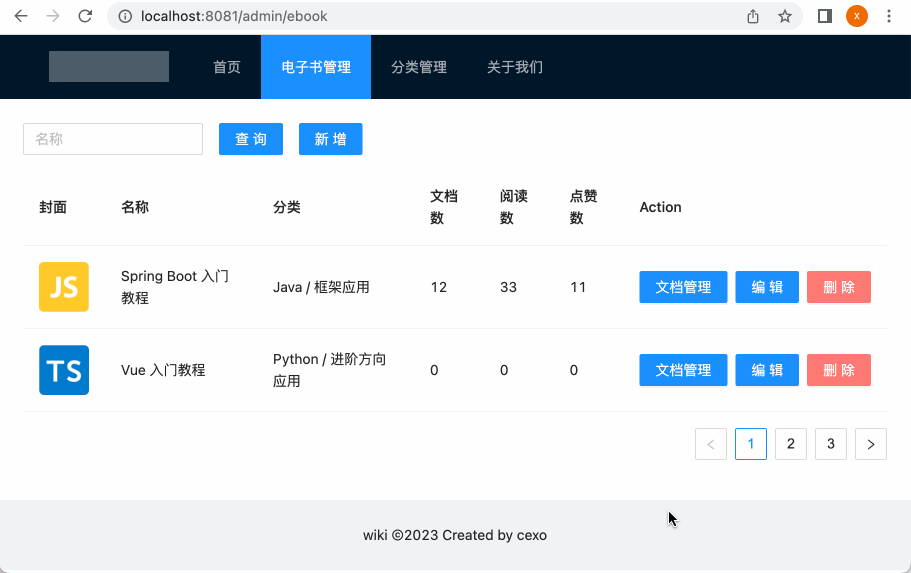Click the share page icon
Screen dimensions: 911x573
point(753,16)
